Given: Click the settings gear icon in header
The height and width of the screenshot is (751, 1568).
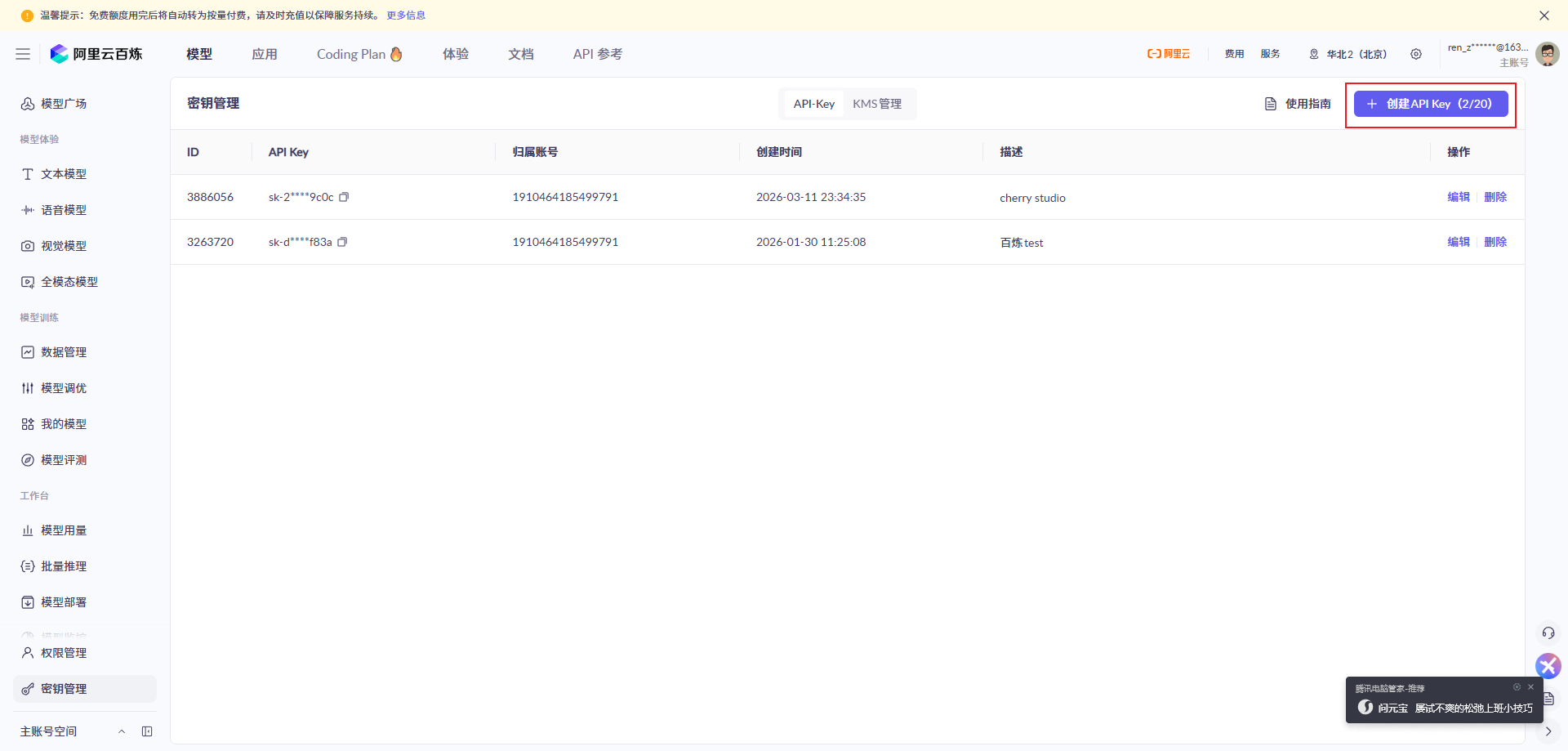Looking at the screenshot, I should [x=1416, y=54].
